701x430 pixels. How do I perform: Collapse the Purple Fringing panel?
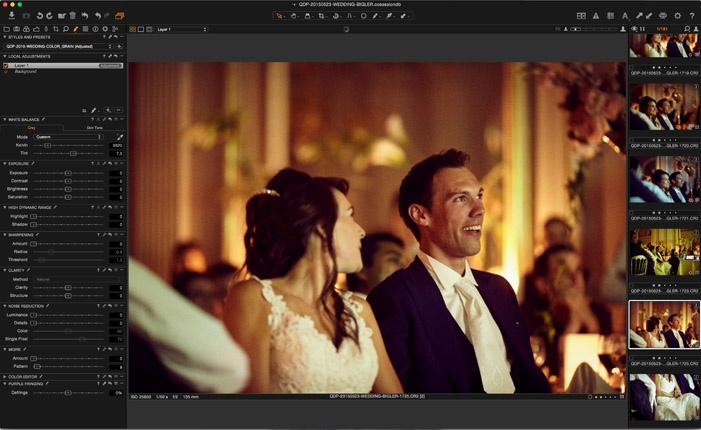click(5, 384)
